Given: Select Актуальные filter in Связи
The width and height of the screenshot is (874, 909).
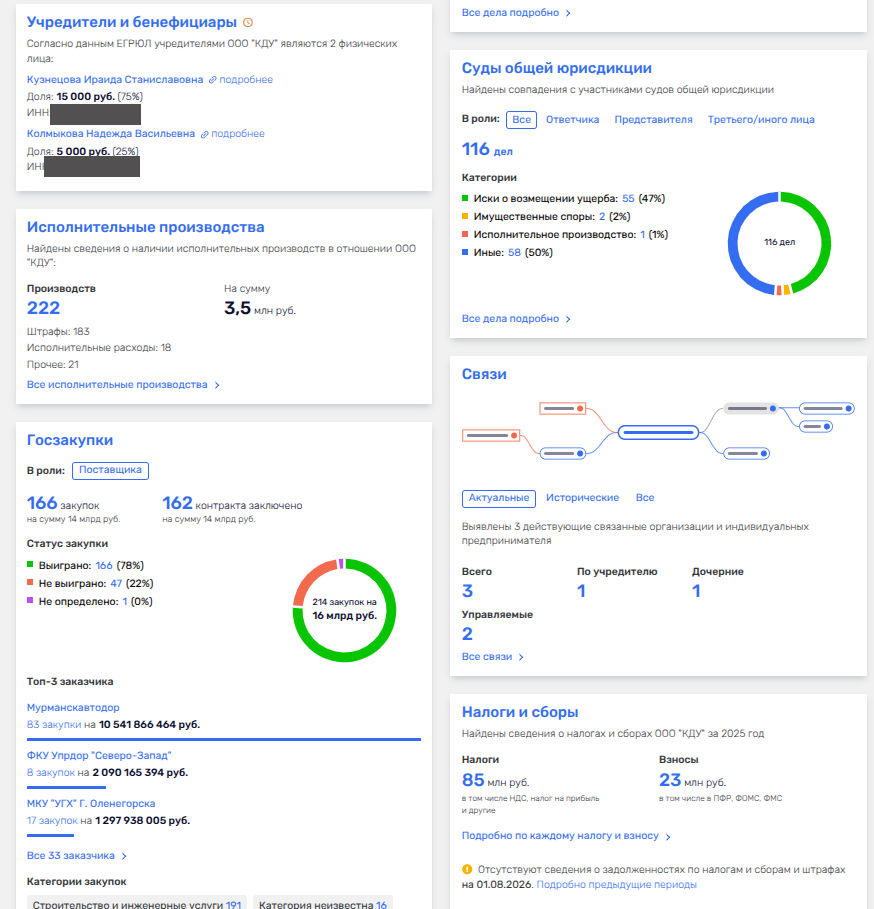Looking at the screenshot, I should 498,498.
